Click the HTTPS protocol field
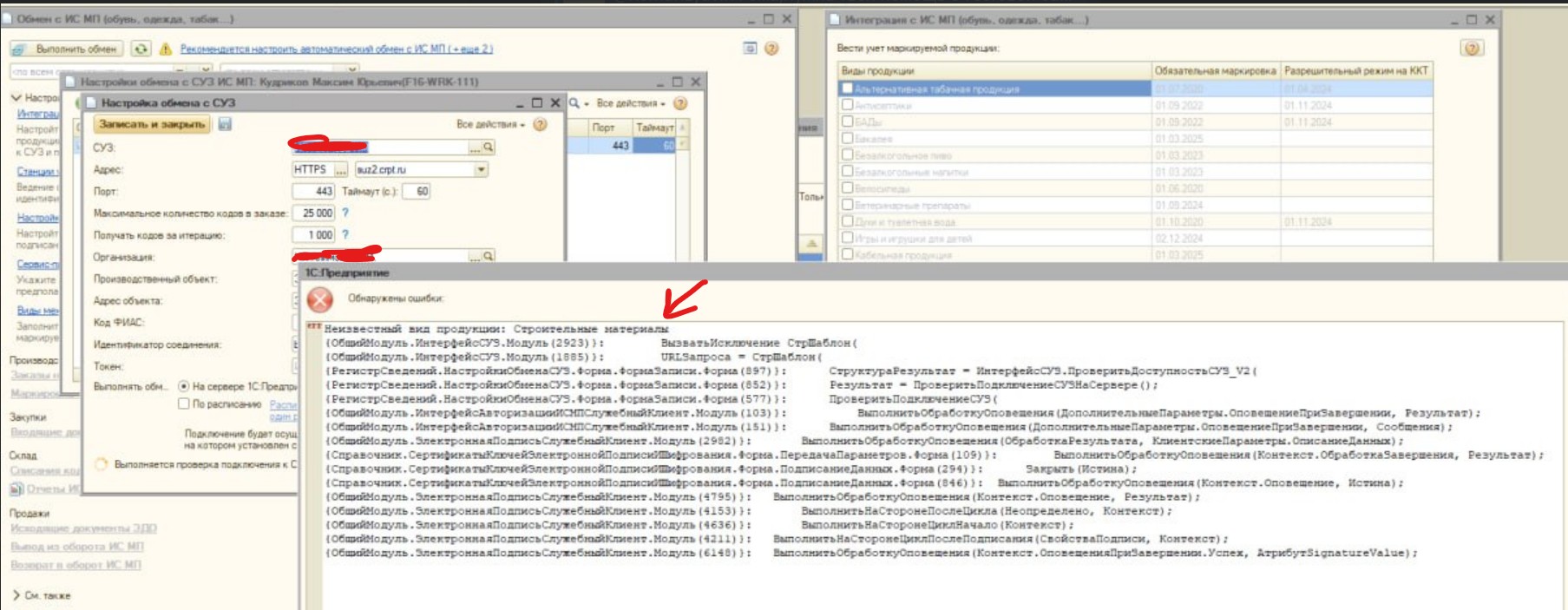This screenshot has width=1568, height=610. coord(312,169)
